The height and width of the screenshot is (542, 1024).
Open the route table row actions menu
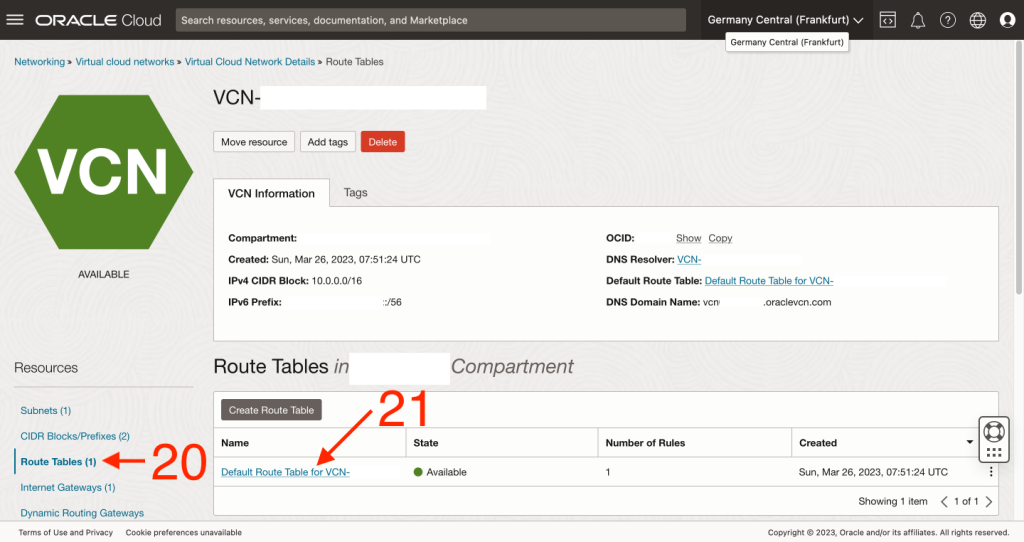pos(990,472)
